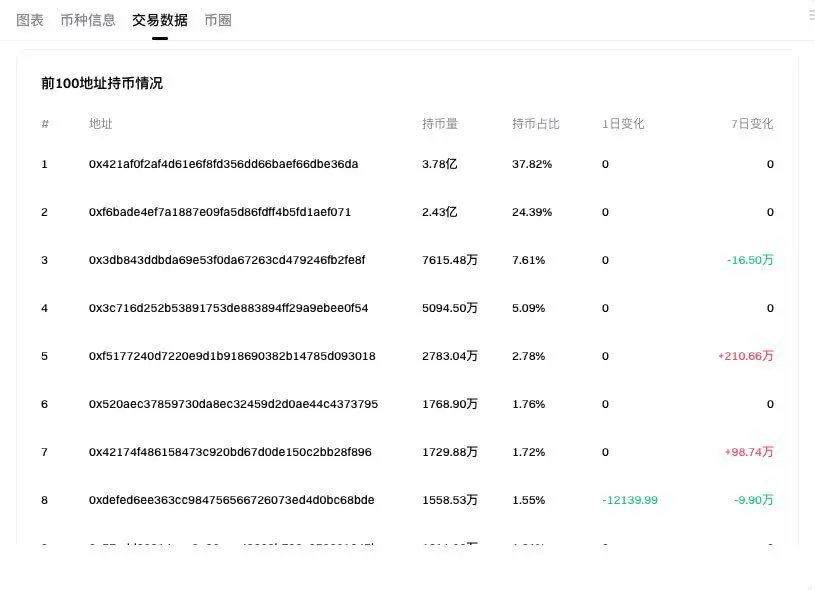This screenshot has height=590, width=815.
Task: Click the 2.78% share value
Action: pyautogui.click(x=529, y=356)
